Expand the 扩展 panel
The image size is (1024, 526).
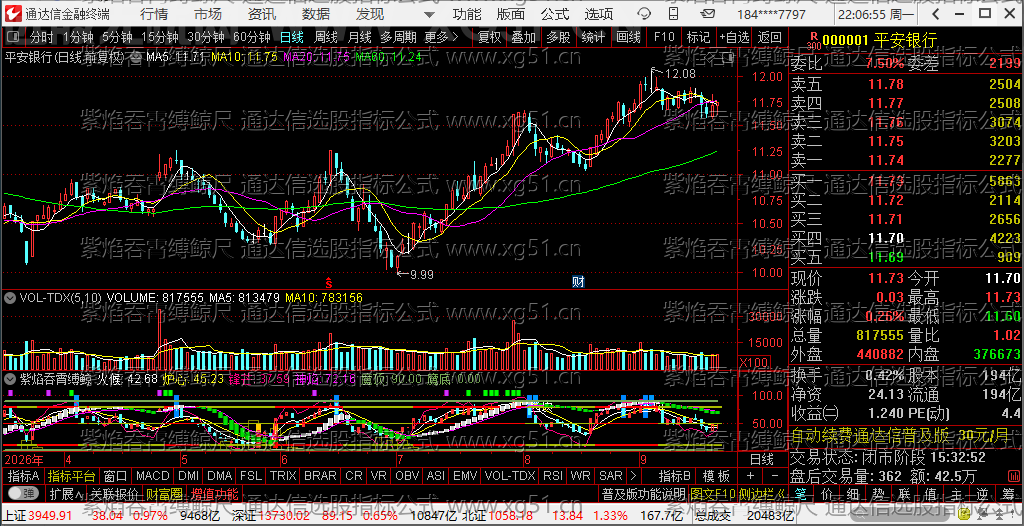(66, 493)
